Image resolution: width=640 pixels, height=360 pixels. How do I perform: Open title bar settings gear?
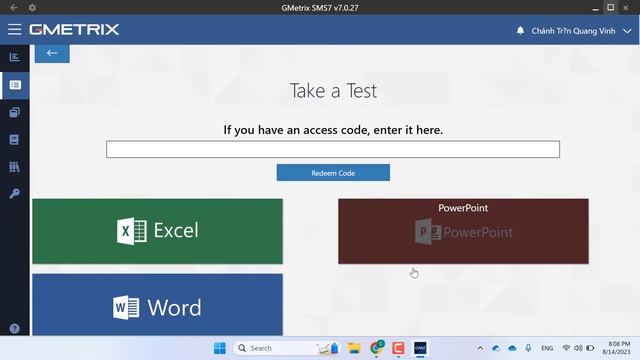[x=32, y=8]
